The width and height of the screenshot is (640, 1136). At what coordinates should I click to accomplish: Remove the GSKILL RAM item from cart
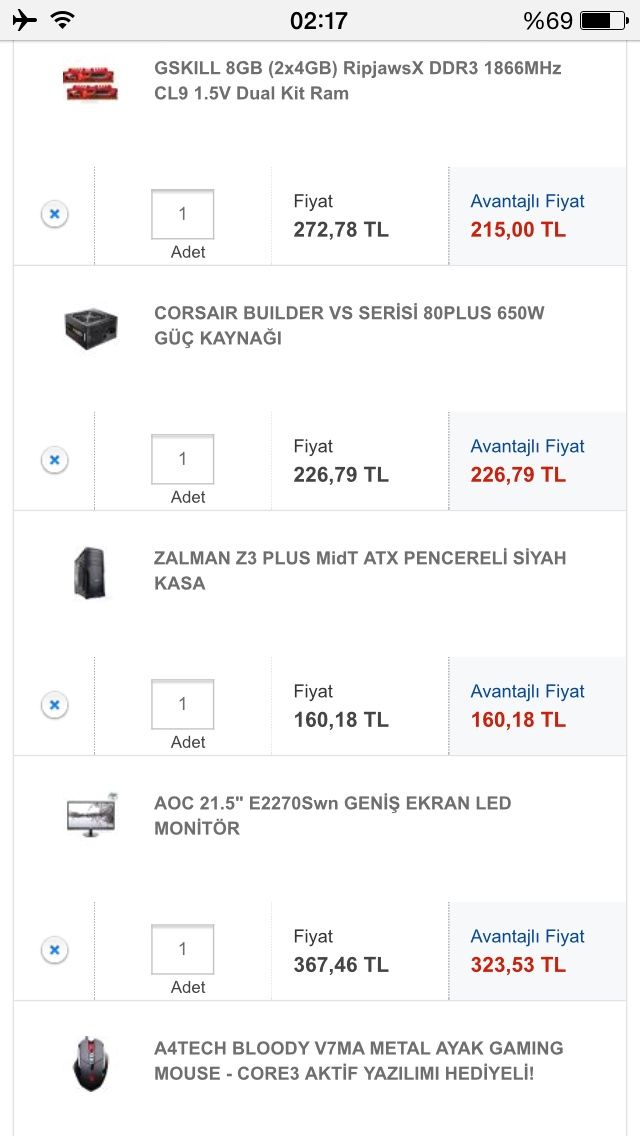click(x=55, y=214)
